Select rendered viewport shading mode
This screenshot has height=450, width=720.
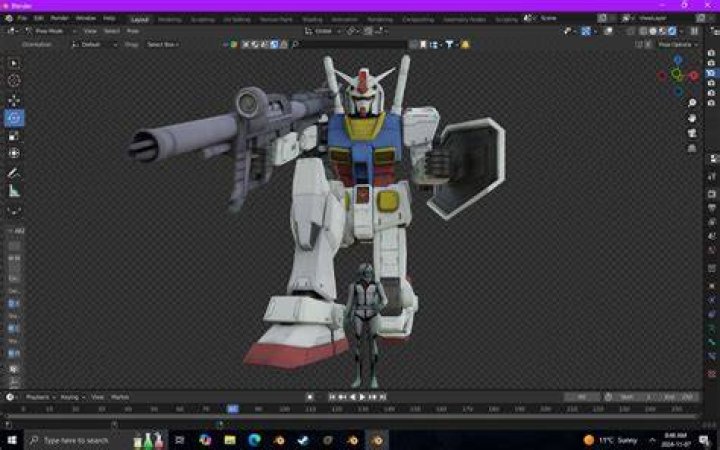coord(672,31)
